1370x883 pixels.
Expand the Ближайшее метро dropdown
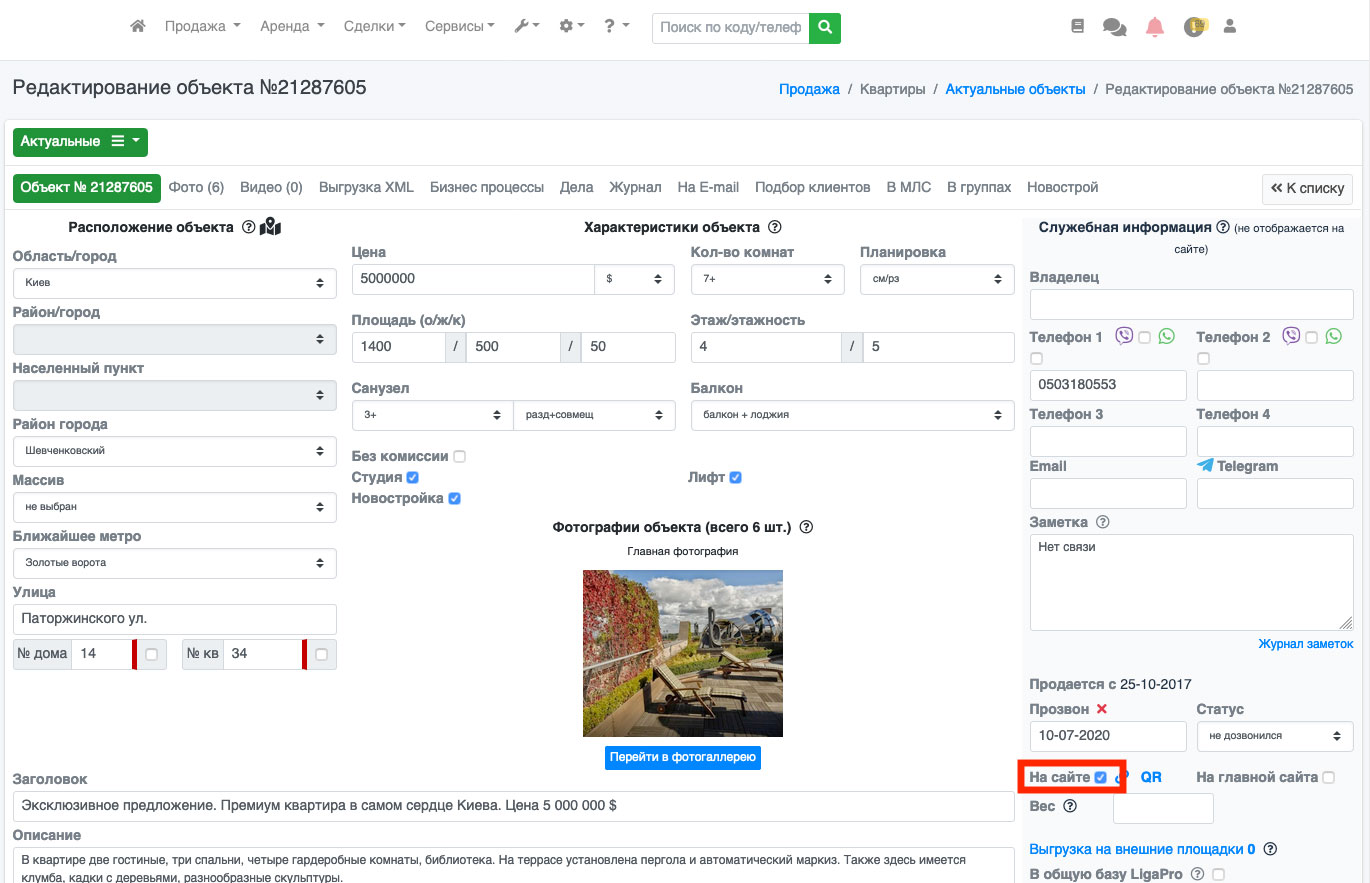[x=174, y=563]
